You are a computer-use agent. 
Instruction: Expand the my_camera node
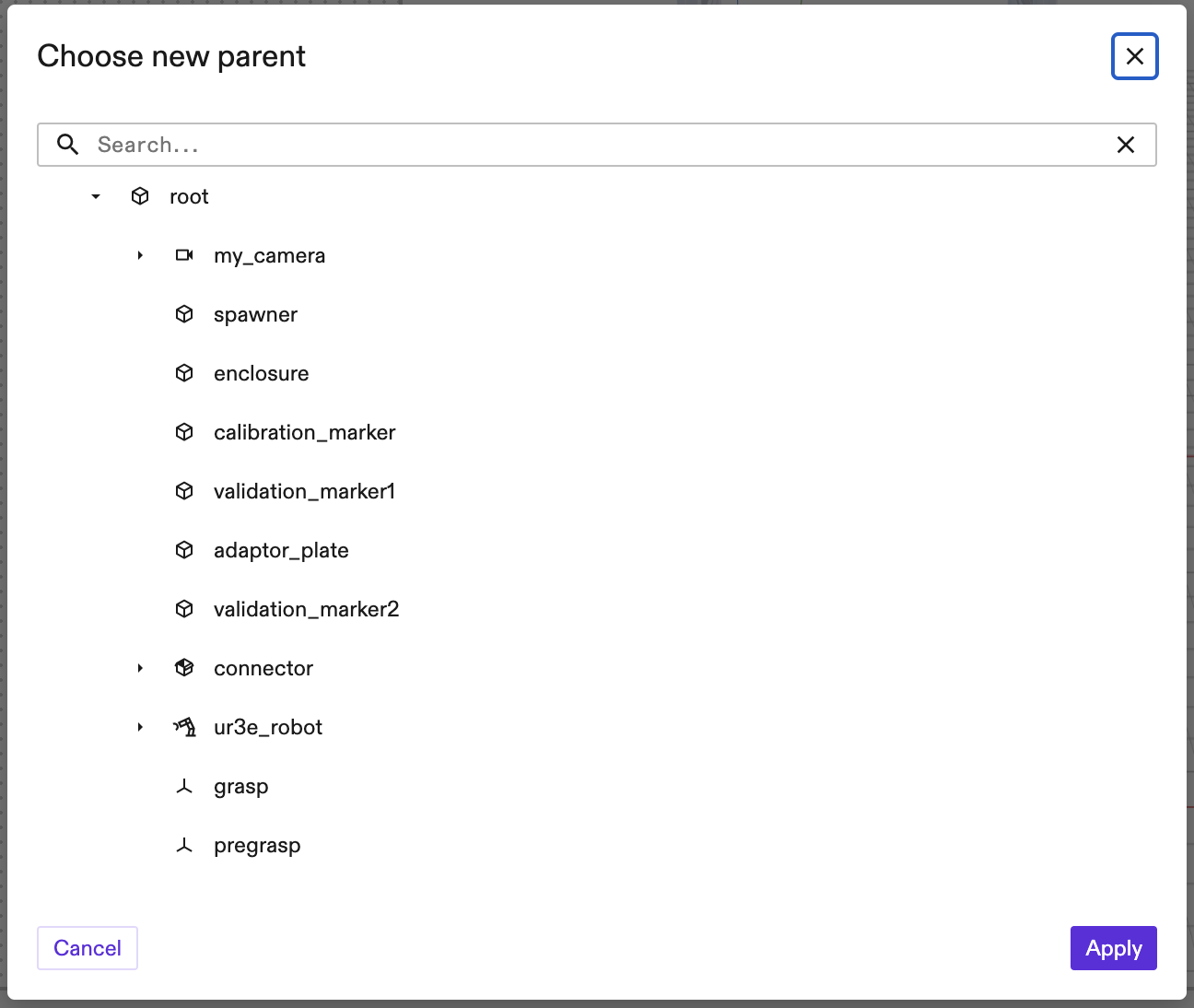coord(140,255)
